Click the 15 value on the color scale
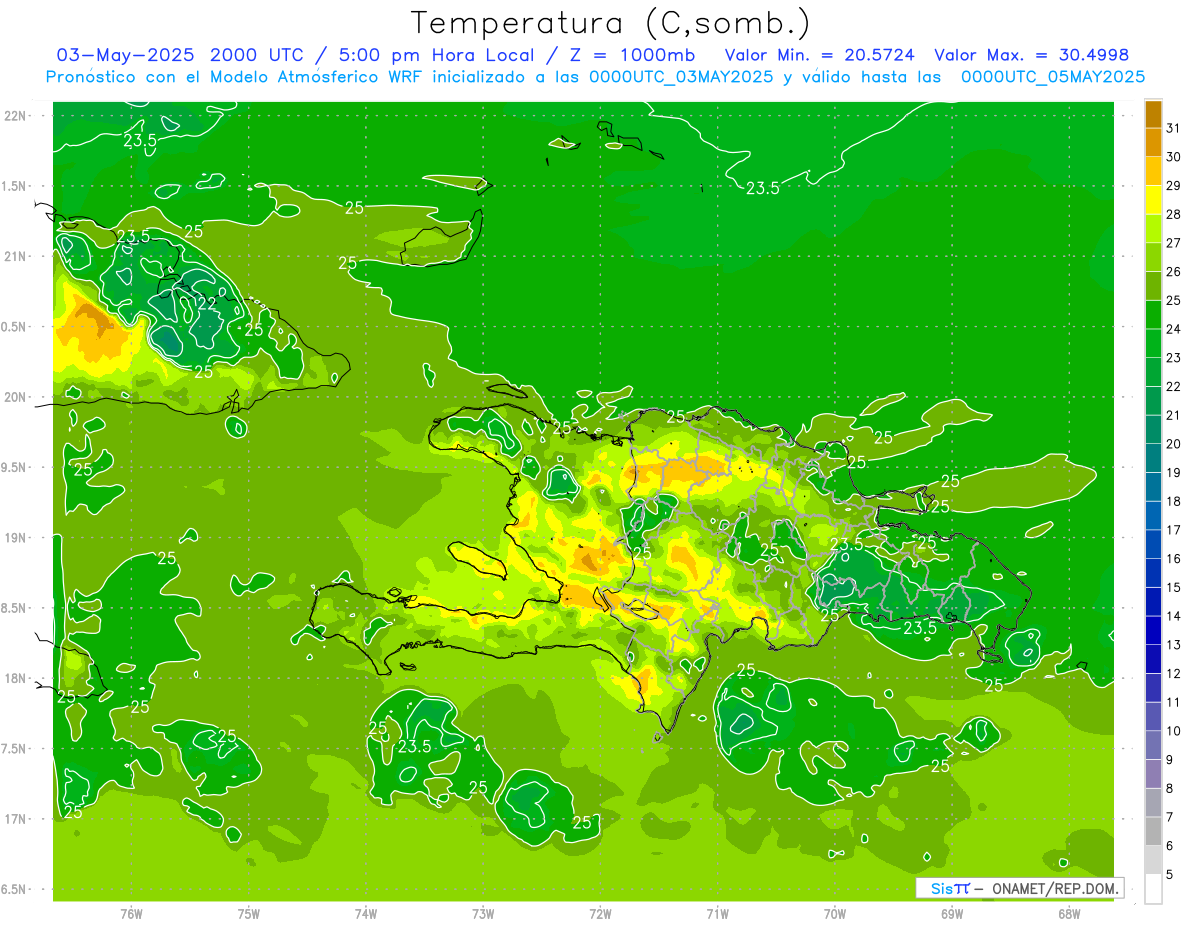The image size is (1200, 927). click(1173, 587)
